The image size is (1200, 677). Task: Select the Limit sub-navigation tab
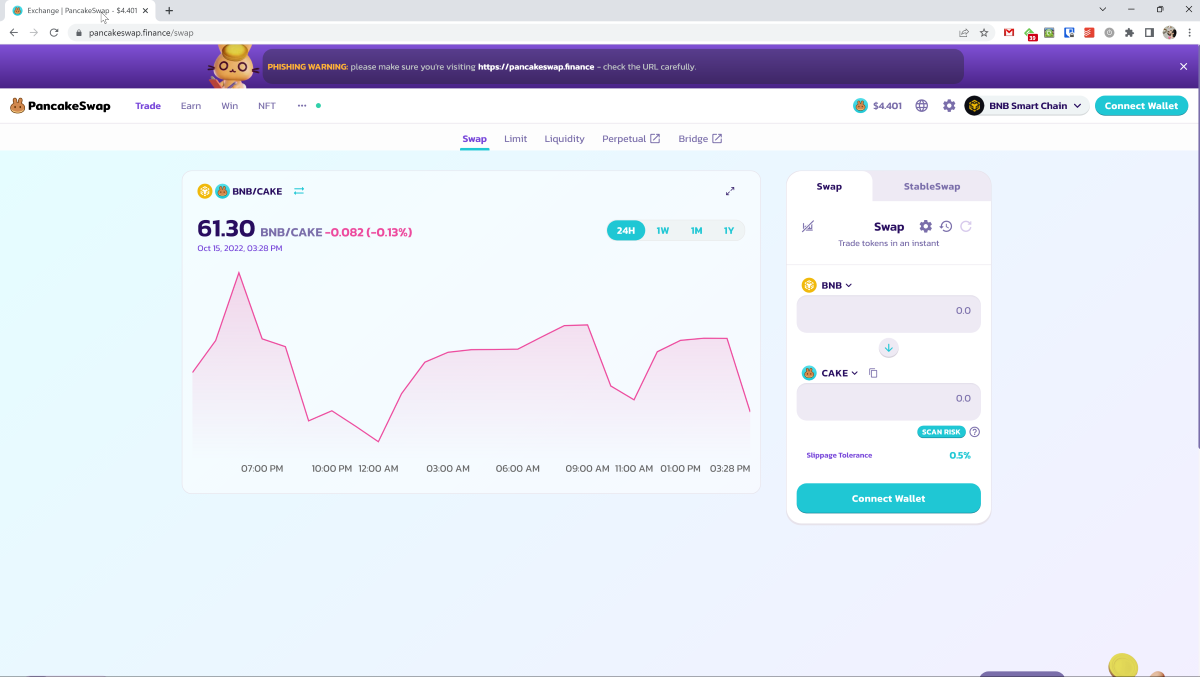click(515, 139)
